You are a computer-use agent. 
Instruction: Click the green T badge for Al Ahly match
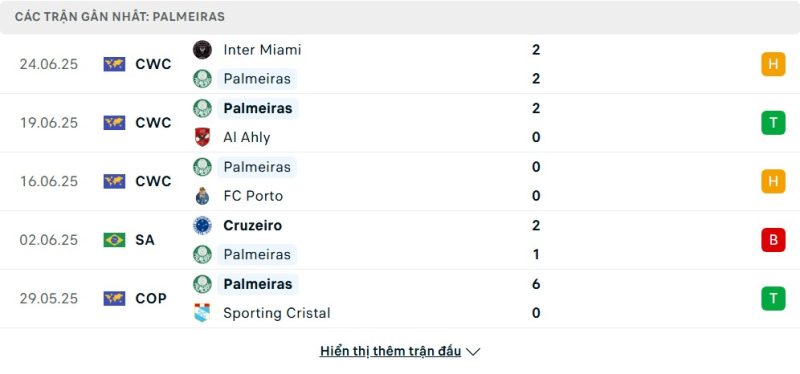(773, 123)
